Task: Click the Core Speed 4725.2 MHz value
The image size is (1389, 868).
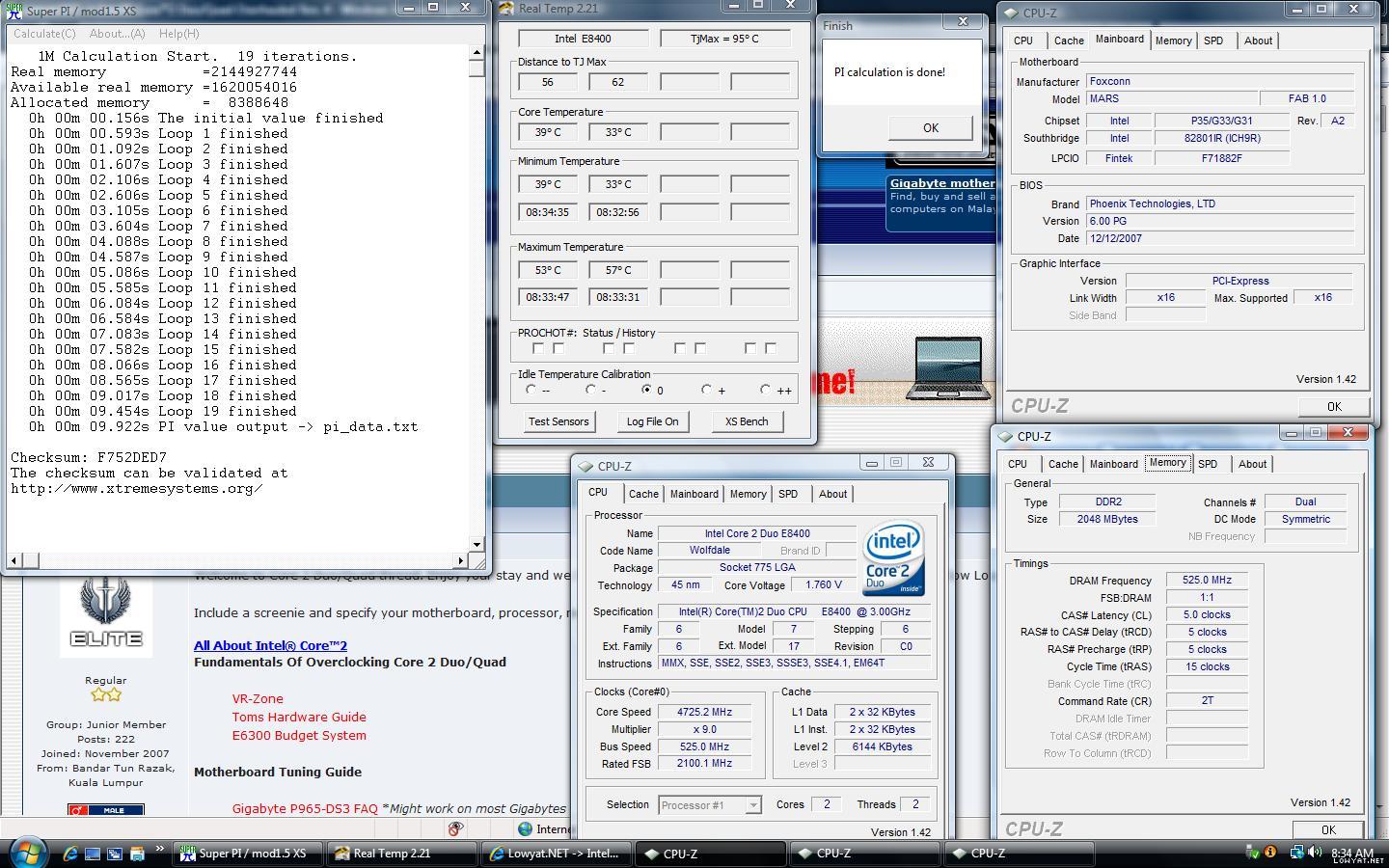Action: tap(704, 712)
